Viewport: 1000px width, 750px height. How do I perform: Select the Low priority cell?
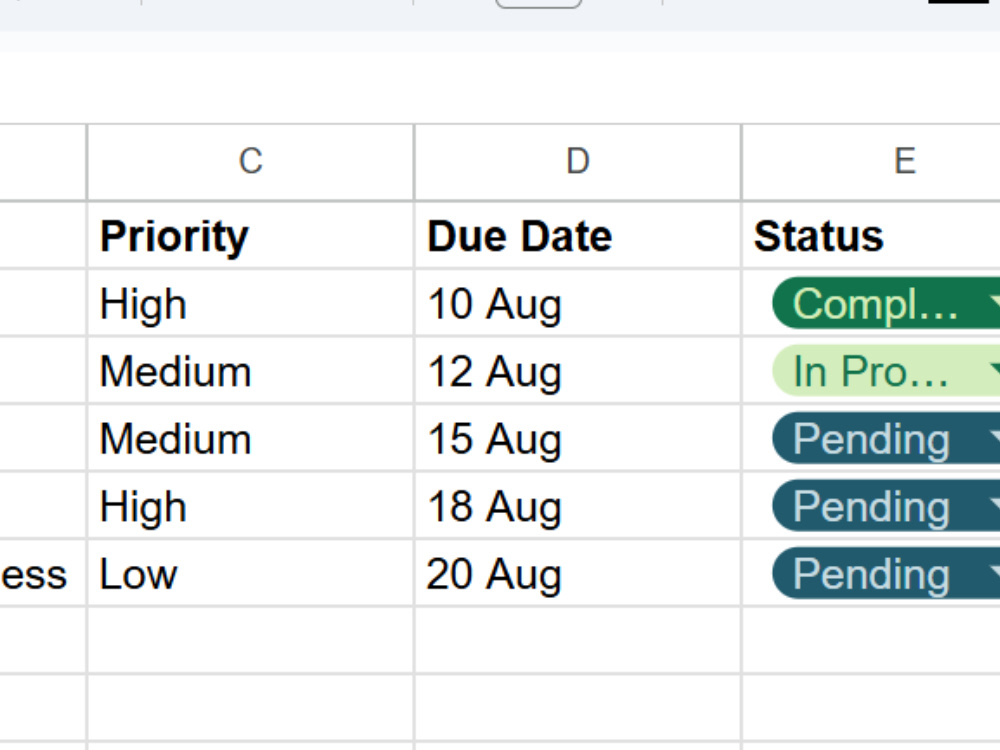click(x=251, y=574)
